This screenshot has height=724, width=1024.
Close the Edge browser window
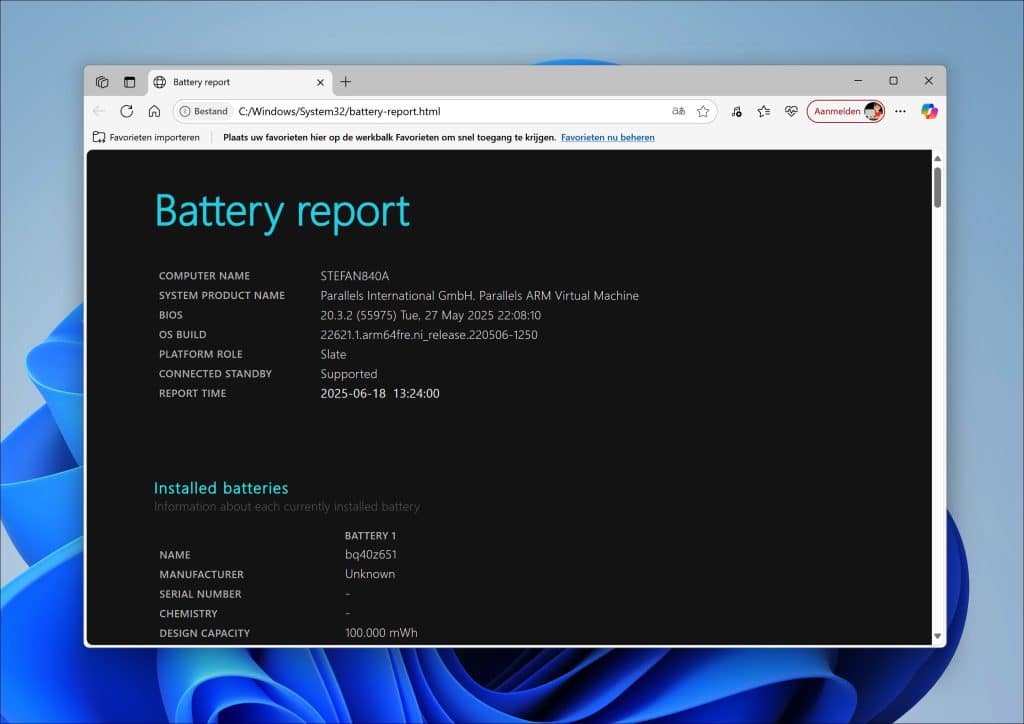coord(929,81)
